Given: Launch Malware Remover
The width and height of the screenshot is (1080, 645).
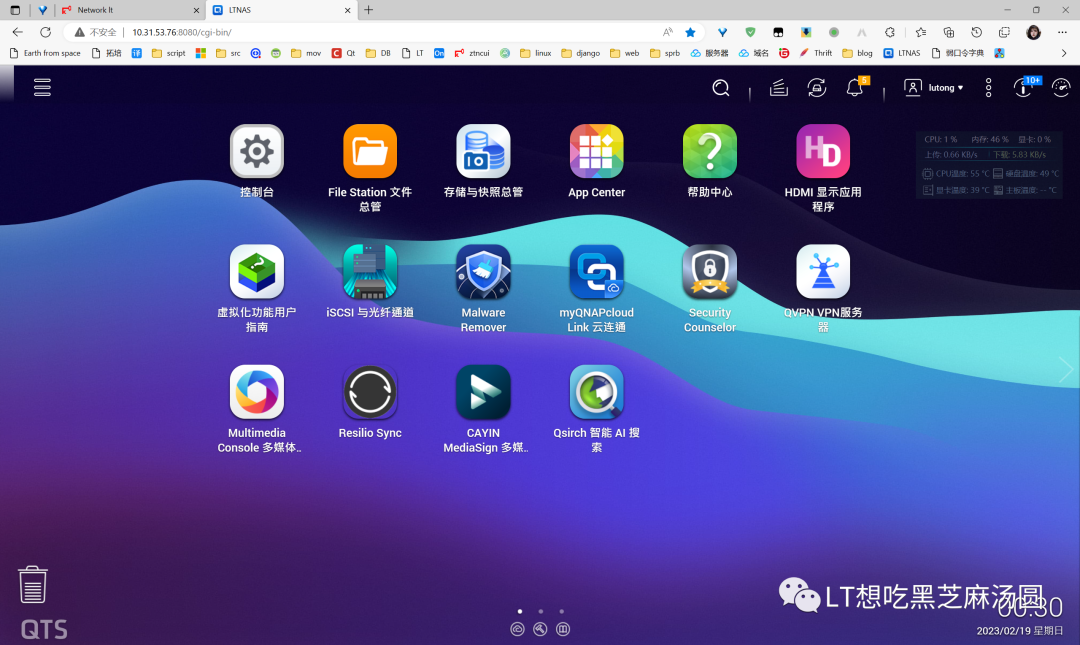Looking at the screenshot, I should [x=483, y=272].
